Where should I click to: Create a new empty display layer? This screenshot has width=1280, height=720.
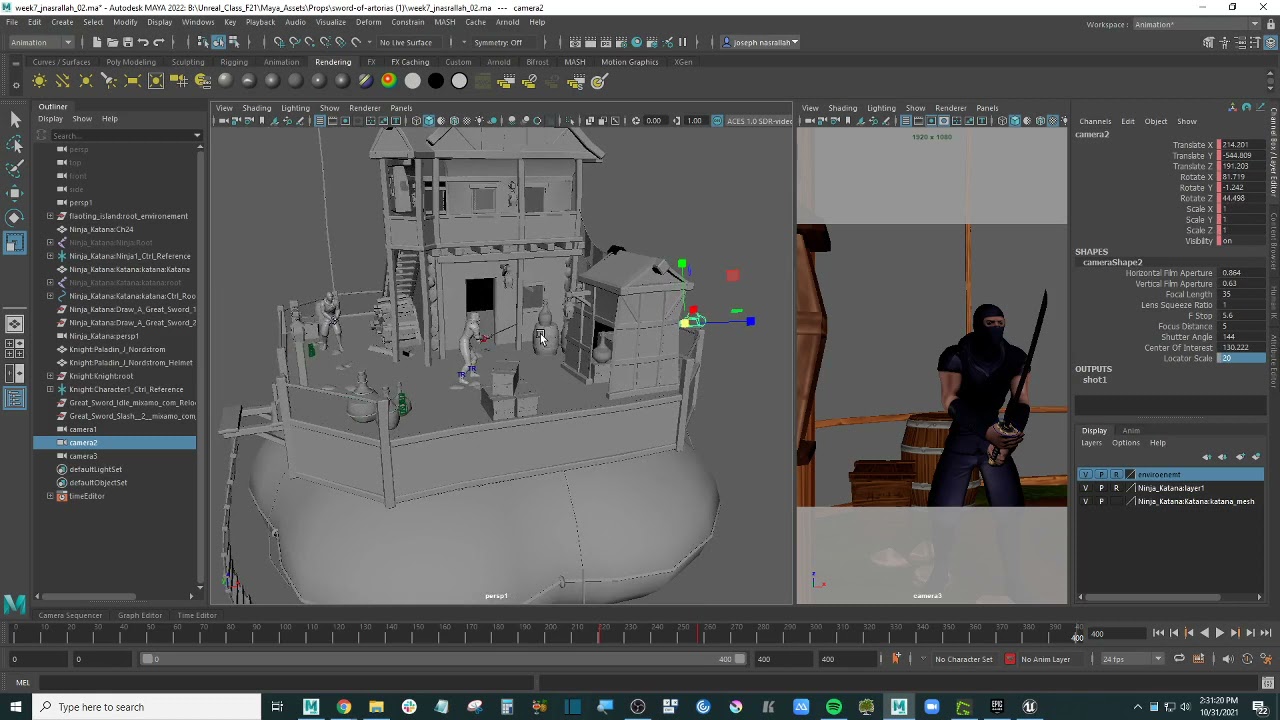(x=1240, y=457)
